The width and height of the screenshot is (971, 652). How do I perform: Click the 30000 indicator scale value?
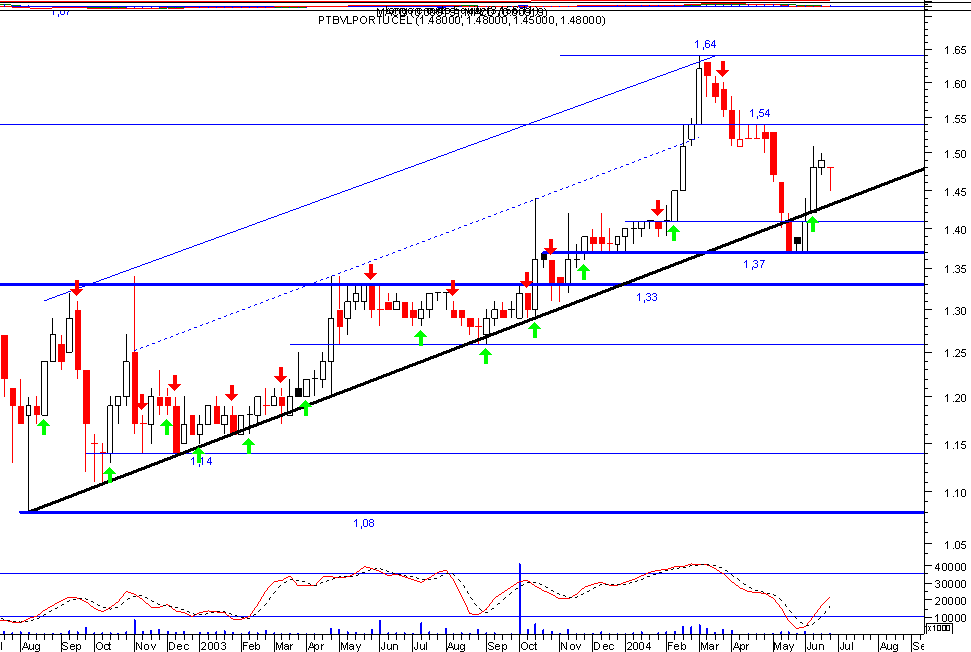tap(952, 585)
